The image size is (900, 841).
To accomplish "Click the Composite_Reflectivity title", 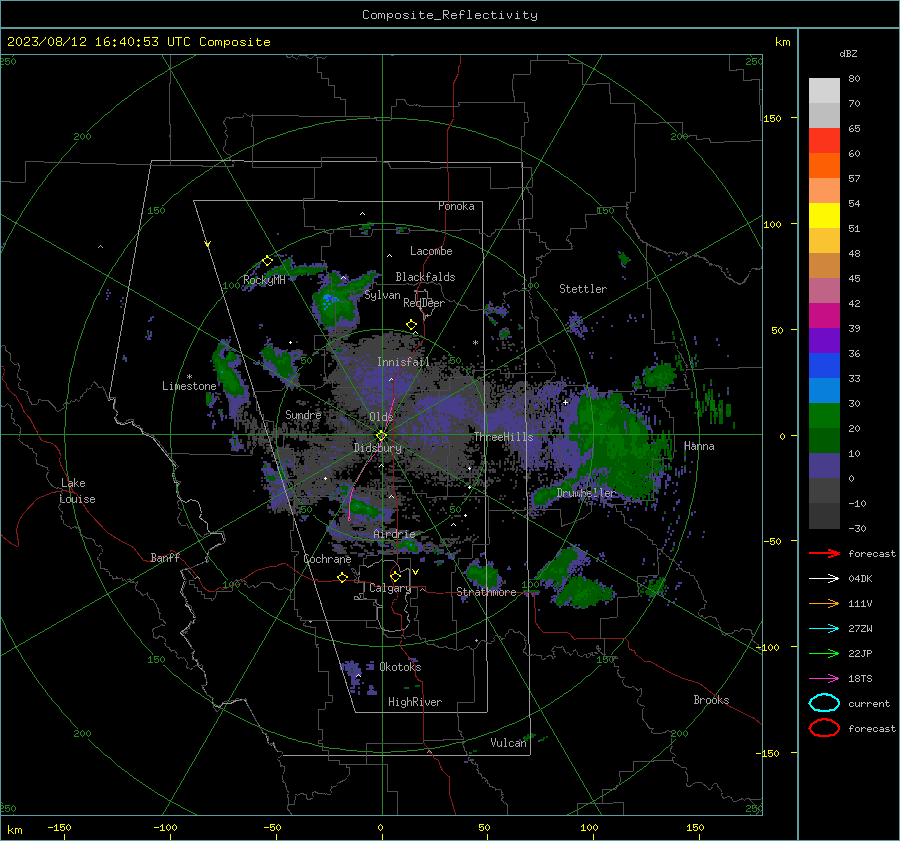I will pos(450,15).
